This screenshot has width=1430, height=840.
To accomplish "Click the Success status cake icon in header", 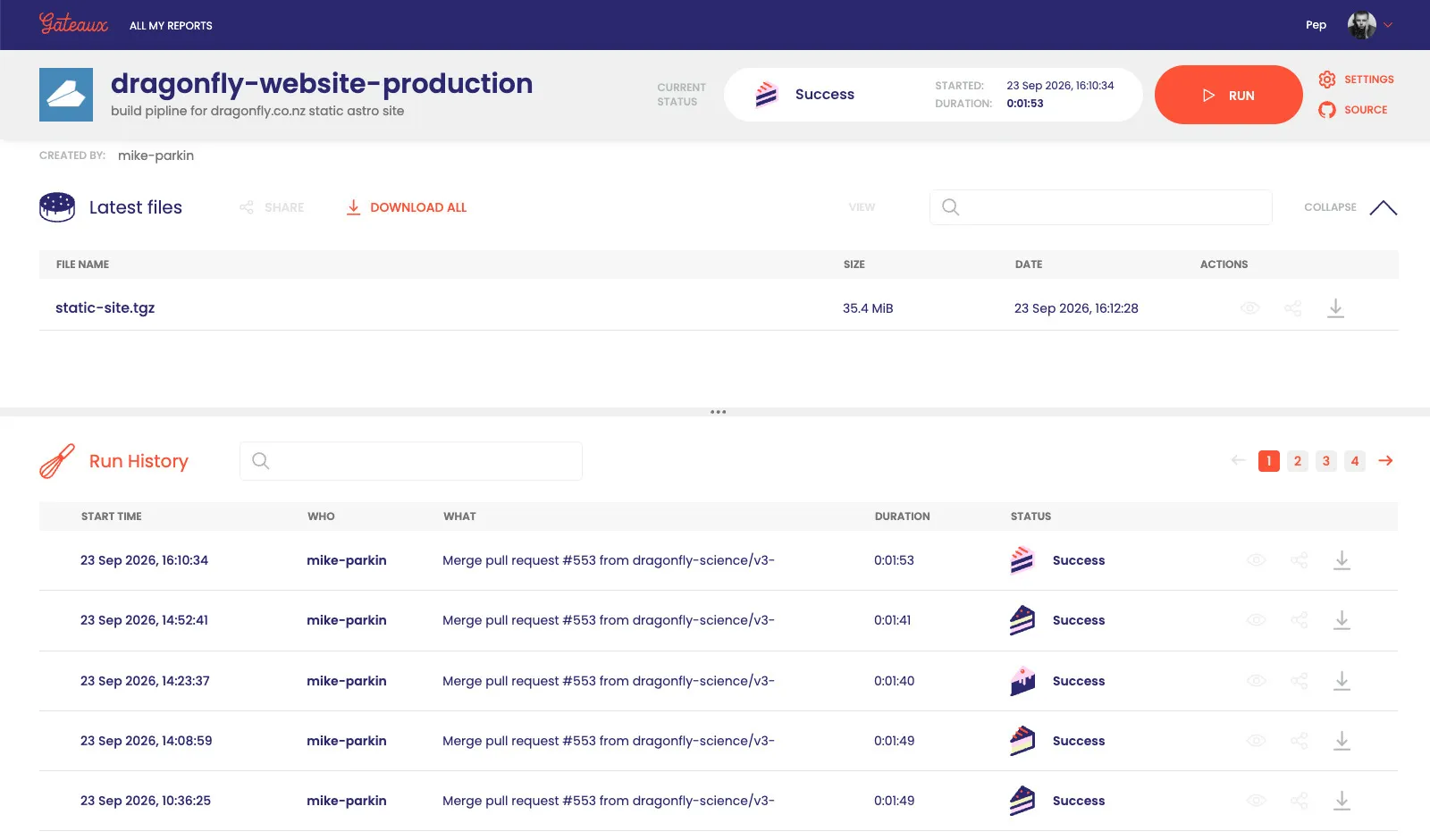I will 767,94.
